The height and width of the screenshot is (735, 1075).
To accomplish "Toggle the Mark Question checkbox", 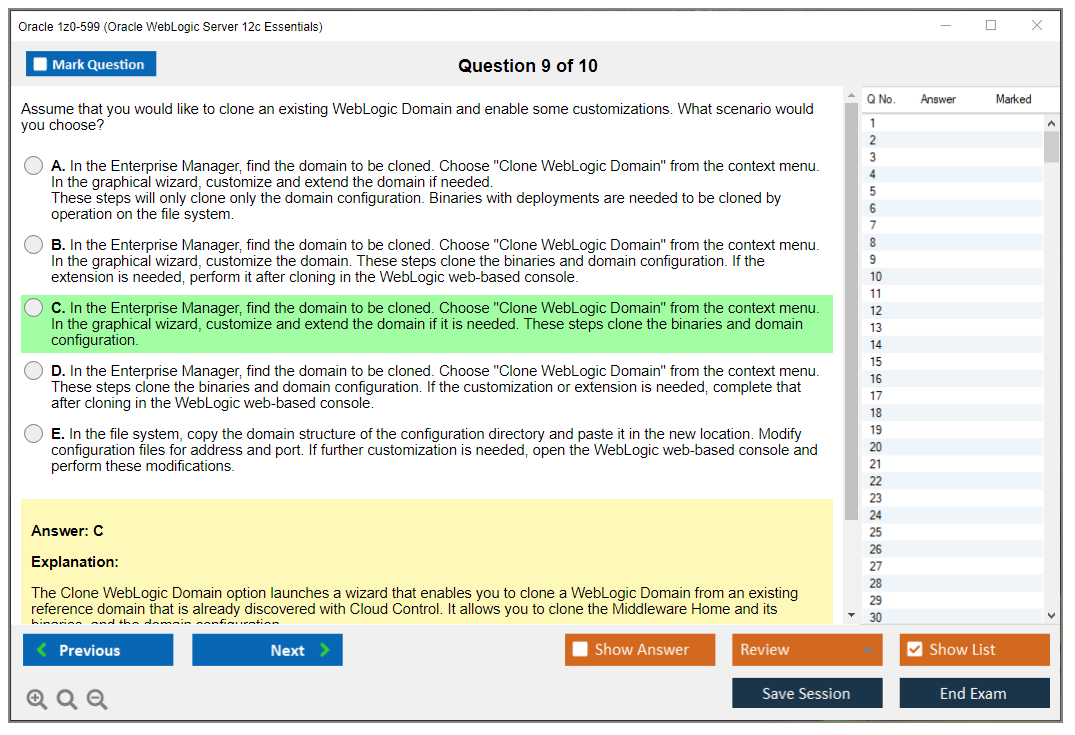I will click(40, 63).
